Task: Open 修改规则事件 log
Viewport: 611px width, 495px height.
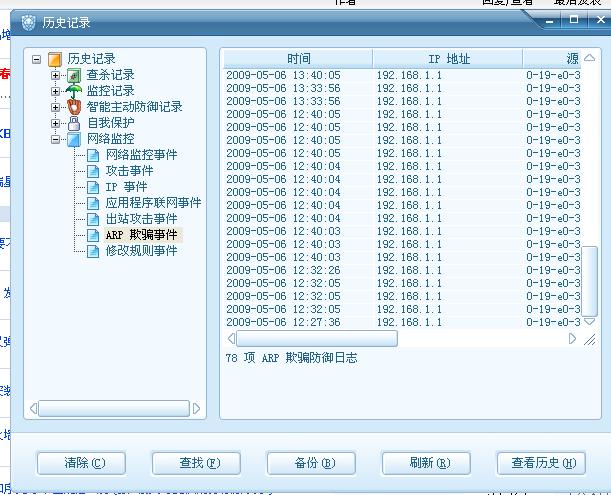Action: (141, 251)
